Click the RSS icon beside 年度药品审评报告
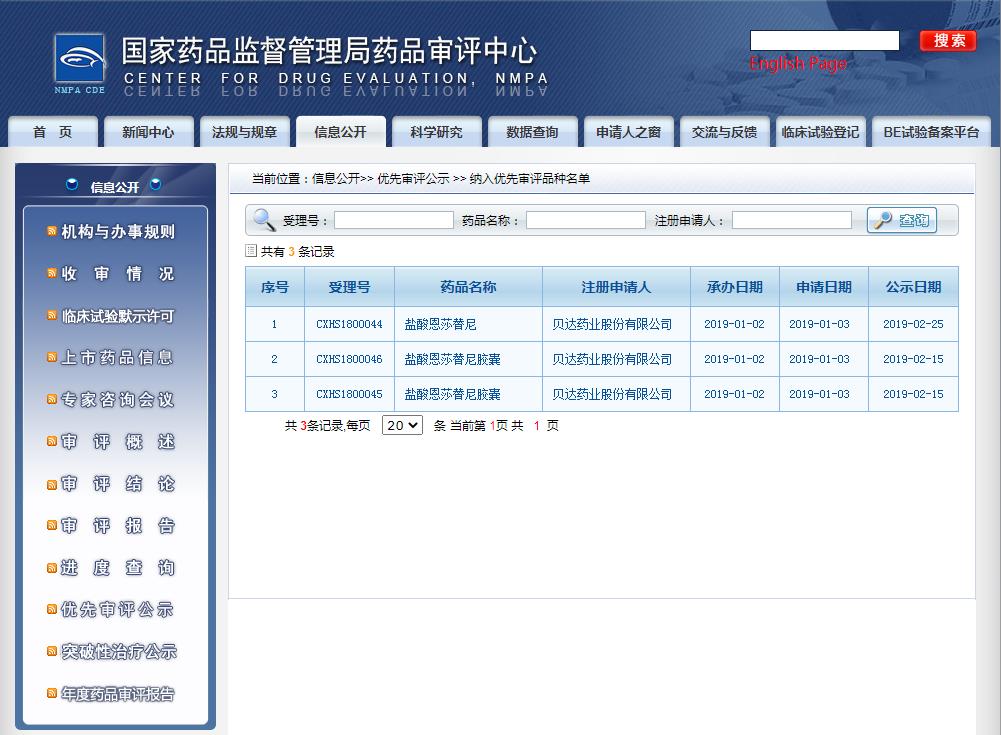The image size is (1001, 735). pyautogui.click(x=52, y=694)
